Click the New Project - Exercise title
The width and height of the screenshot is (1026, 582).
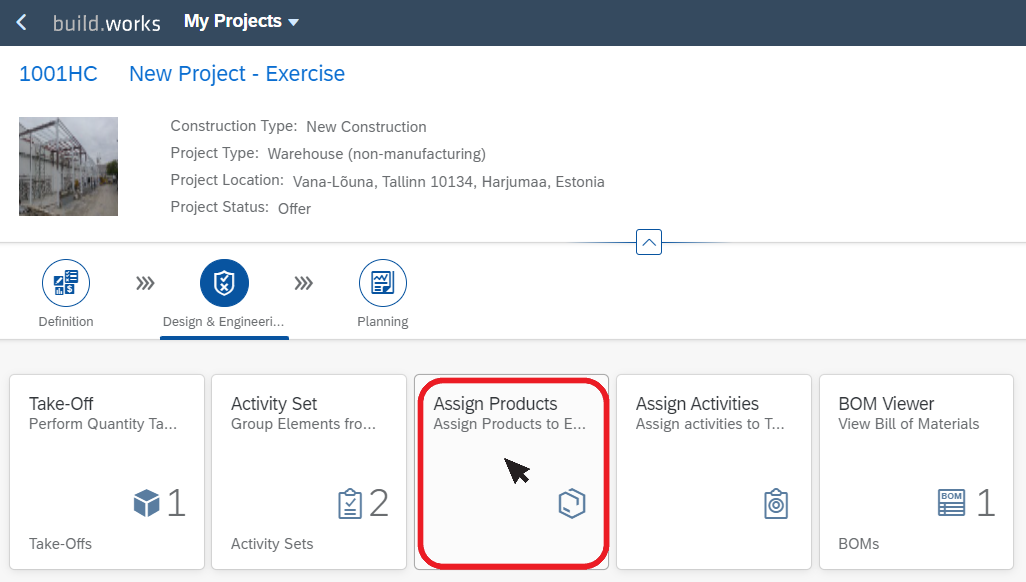(237, 74)
